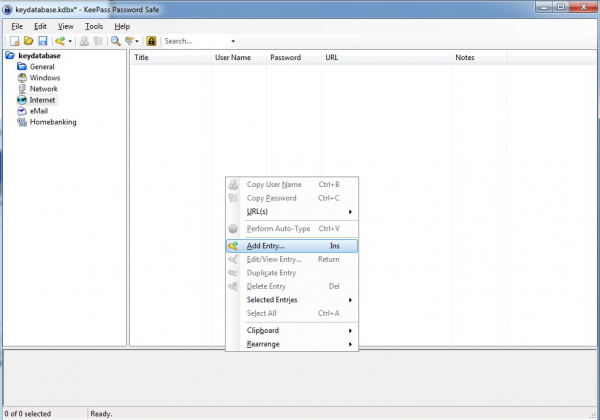The height and width of the screenshot is (420, 600).
Task: Click the Perform Auto-Type circle icon
Action: pos(233,229)
